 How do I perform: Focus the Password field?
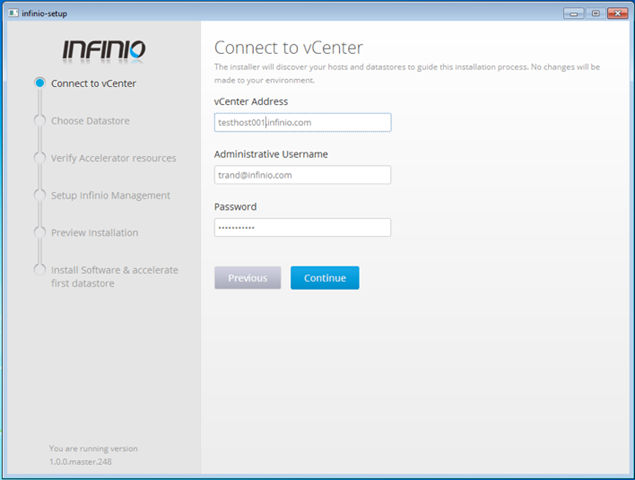(302, 227)
